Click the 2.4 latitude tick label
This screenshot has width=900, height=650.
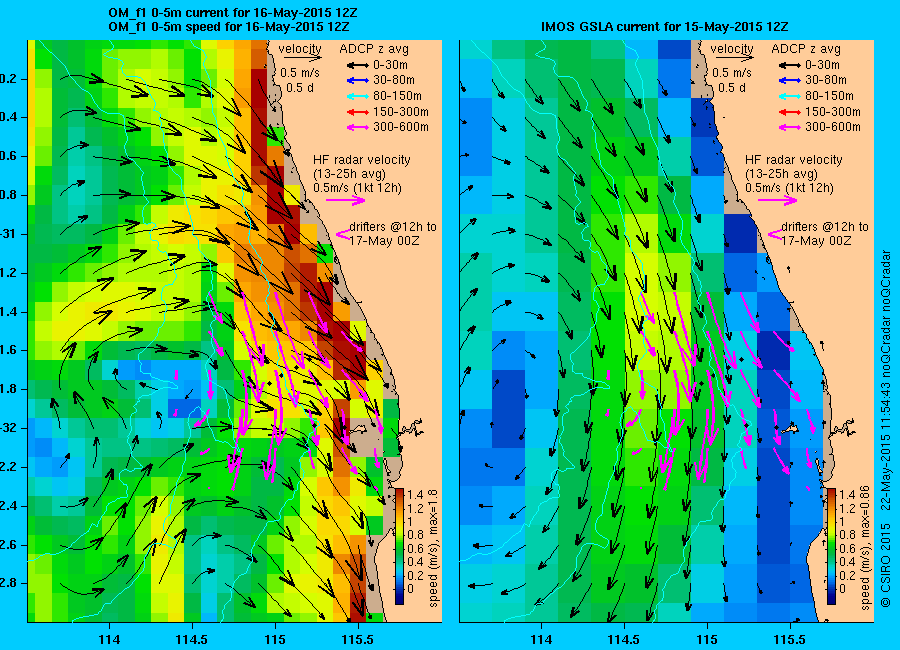tap(10, 506)
